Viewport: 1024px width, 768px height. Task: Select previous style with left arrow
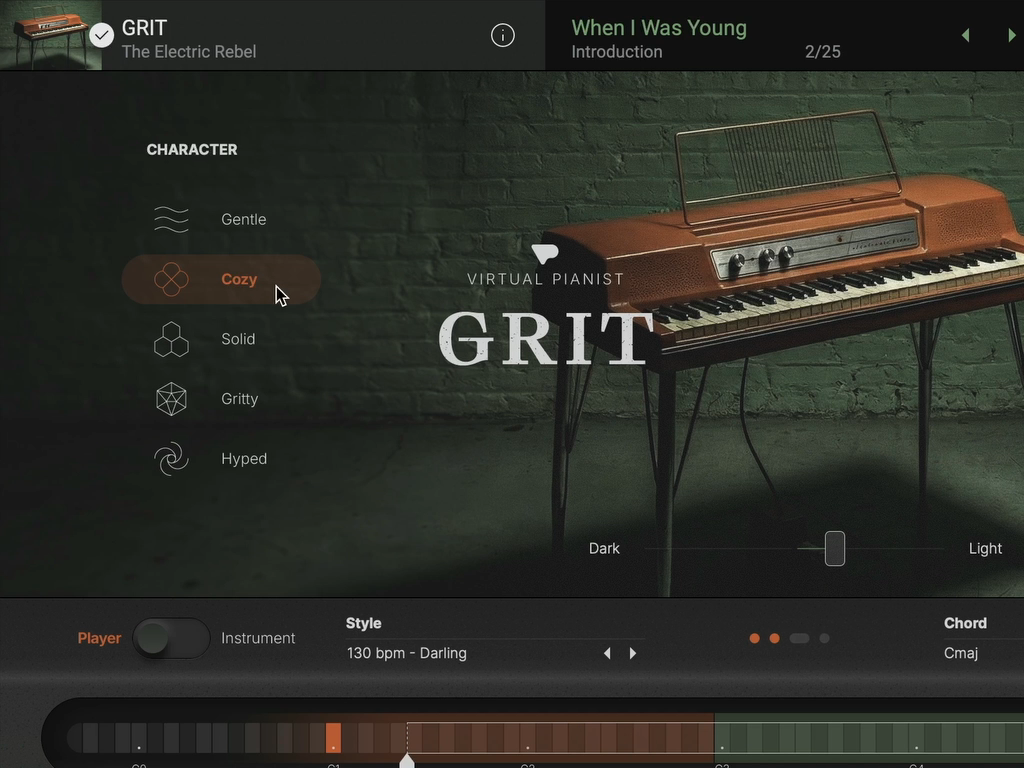click(607, 653)
